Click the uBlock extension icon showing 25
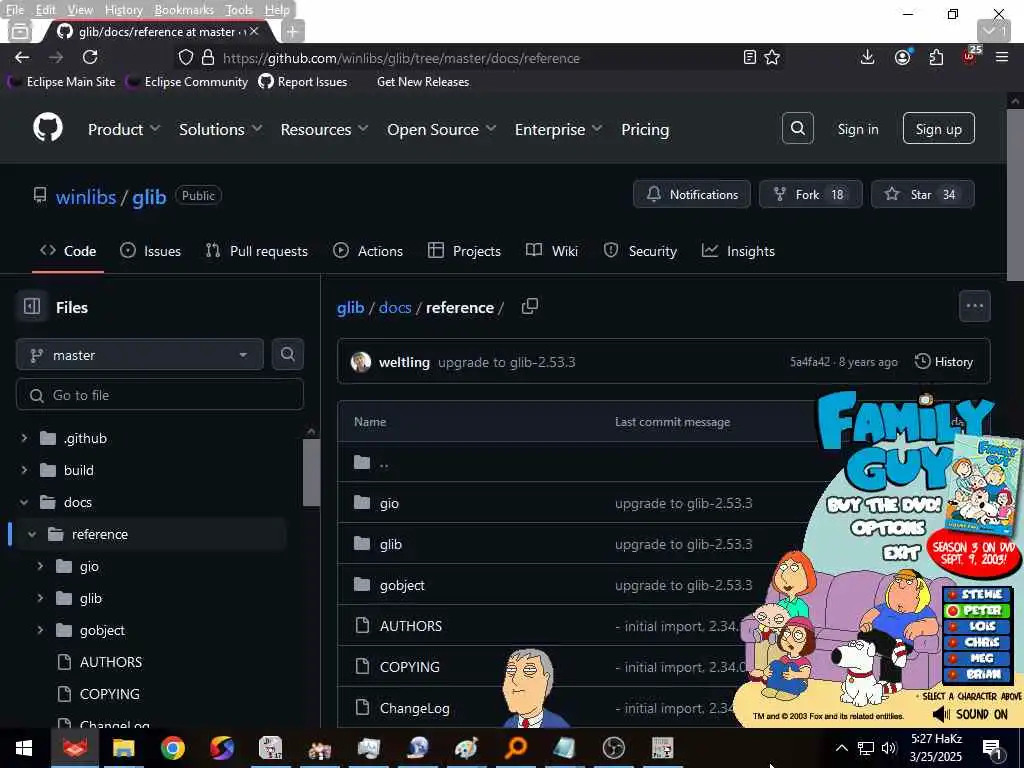1024x768 pixels. 970,56
